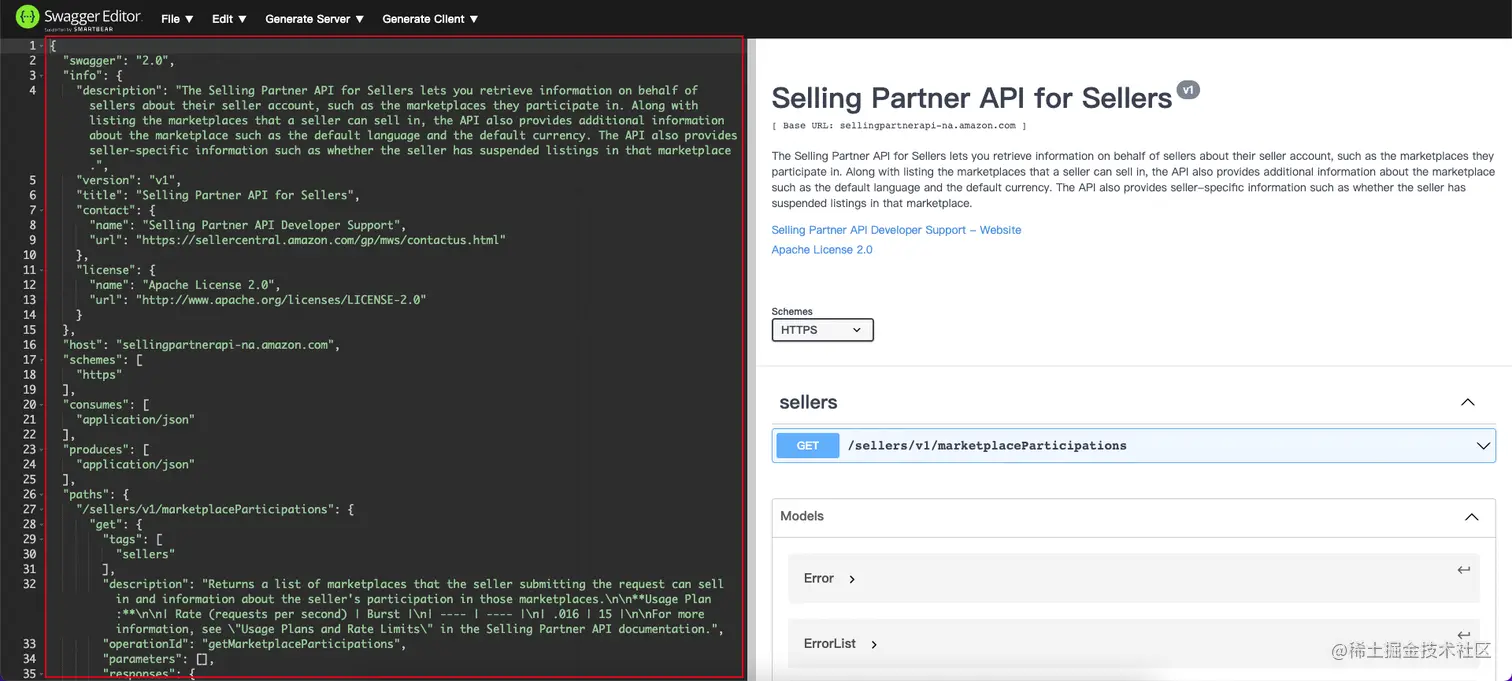The width and height of the screenshot is (1512, 681).
Task: Click the "sellers" tag value on line 30
Action: coord(145,555)
